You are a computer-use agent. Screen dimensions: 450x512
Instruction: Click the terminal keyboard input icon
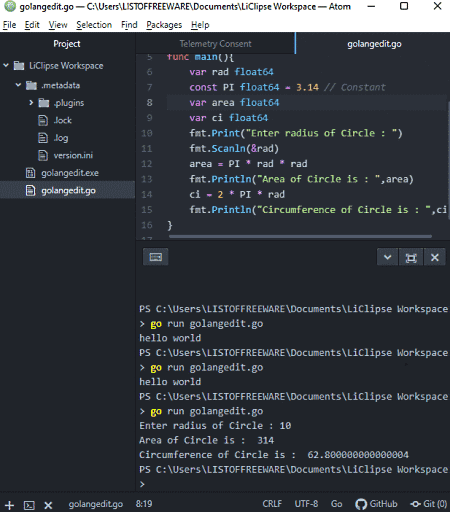coord(155,257)
